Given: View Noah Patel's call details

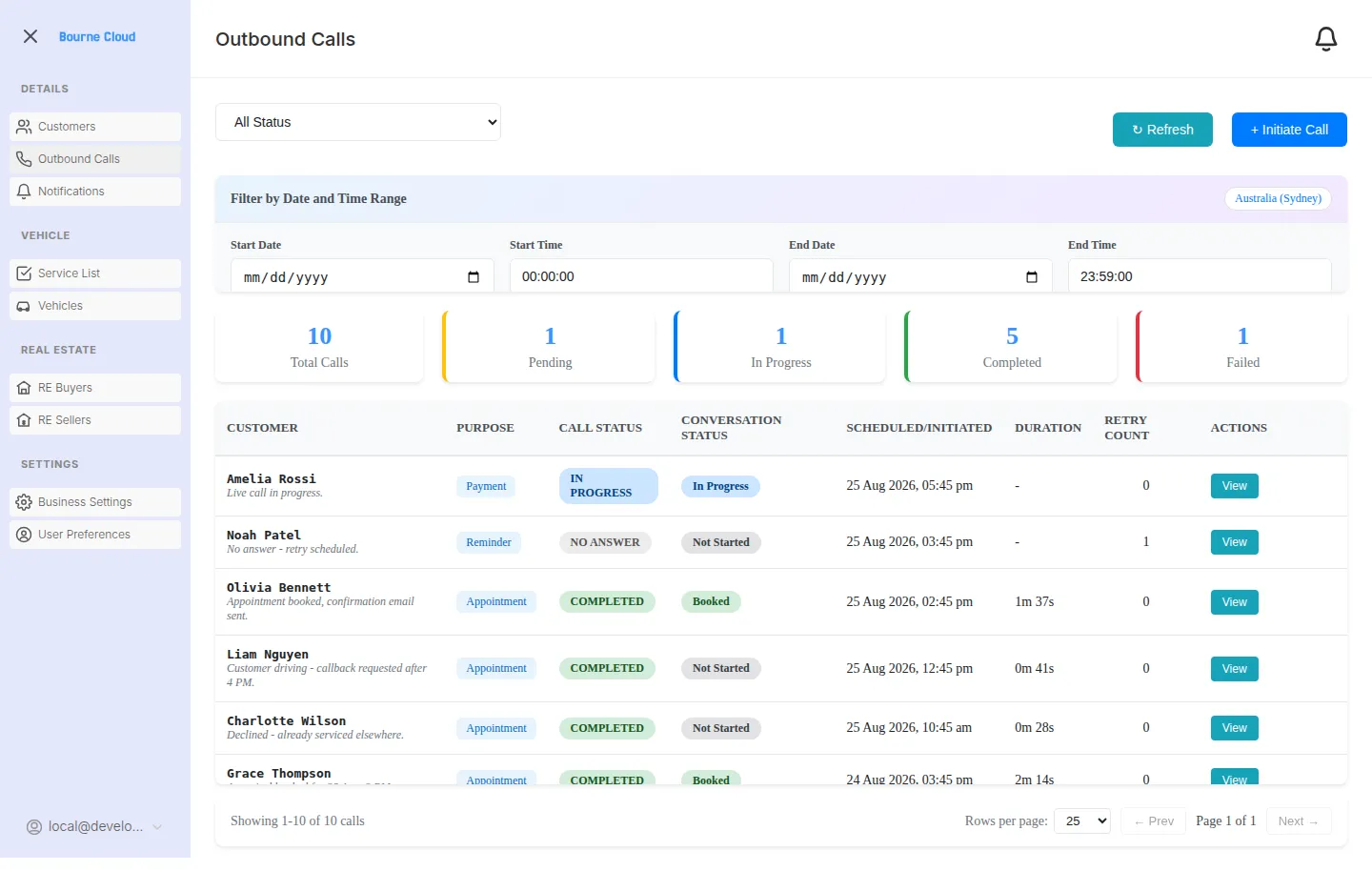Looking at the screenshot, I should (1235, 542).
